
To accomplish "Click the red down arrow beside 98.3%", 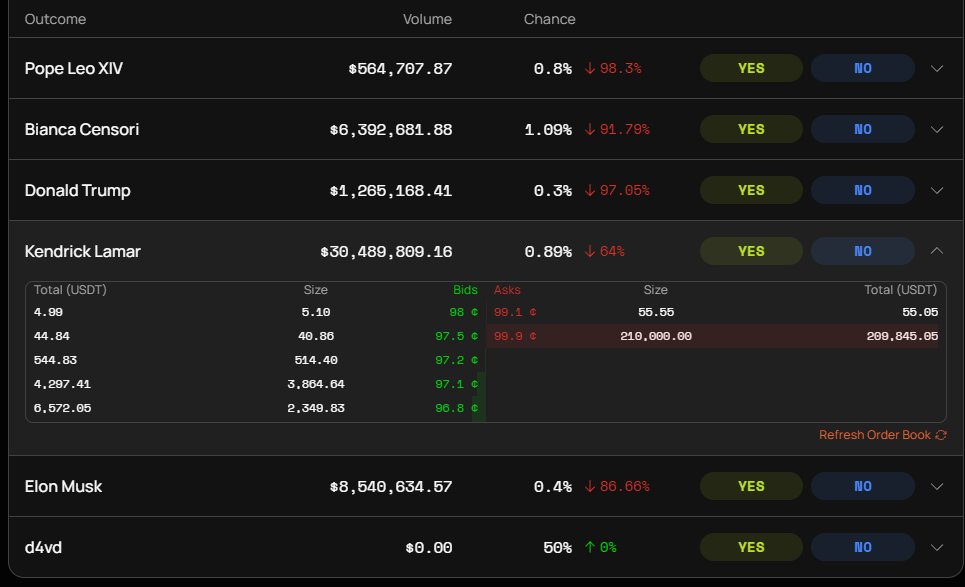I will (590, 69).
